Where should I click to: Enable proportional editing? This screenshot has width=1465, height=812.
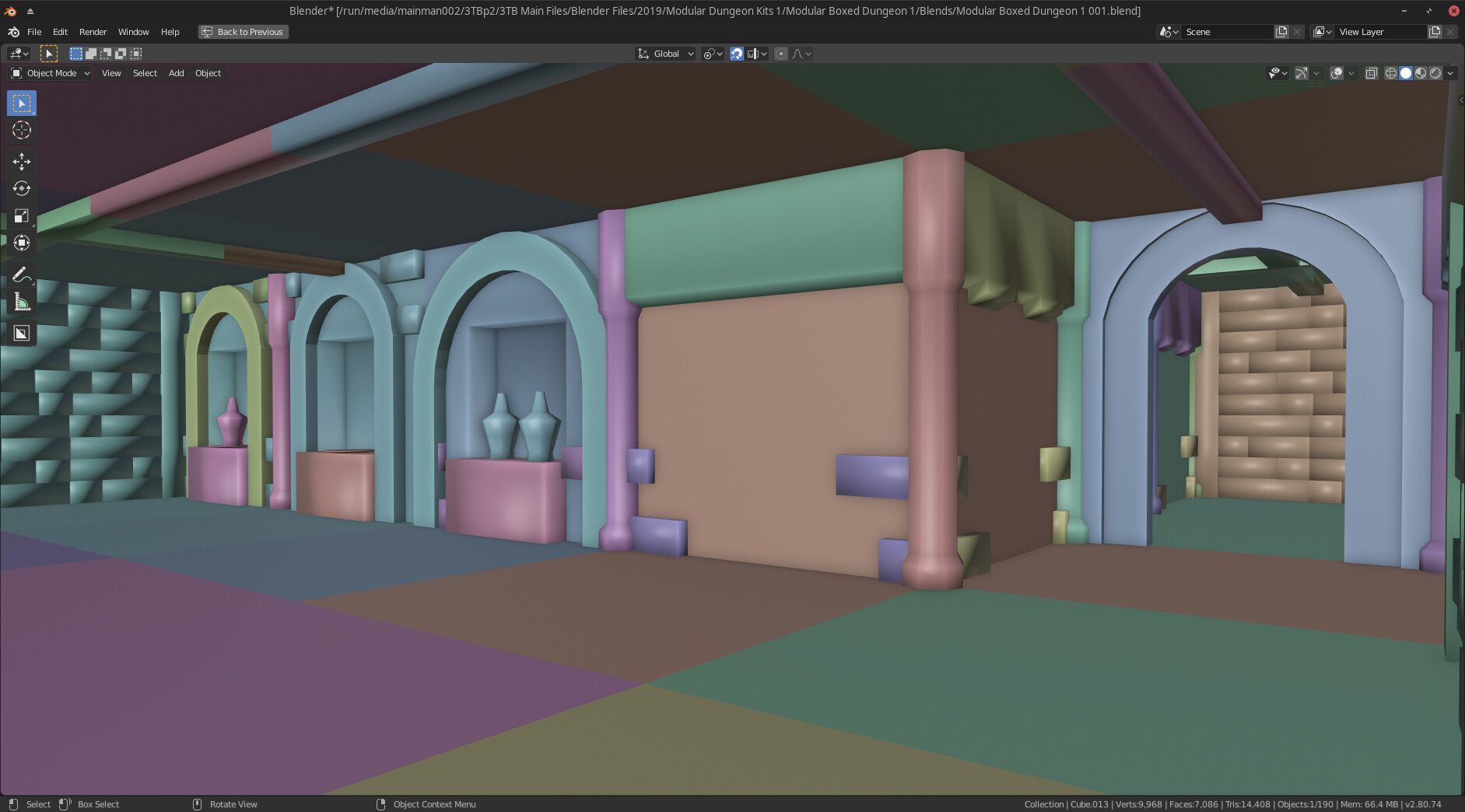[782, 53]
